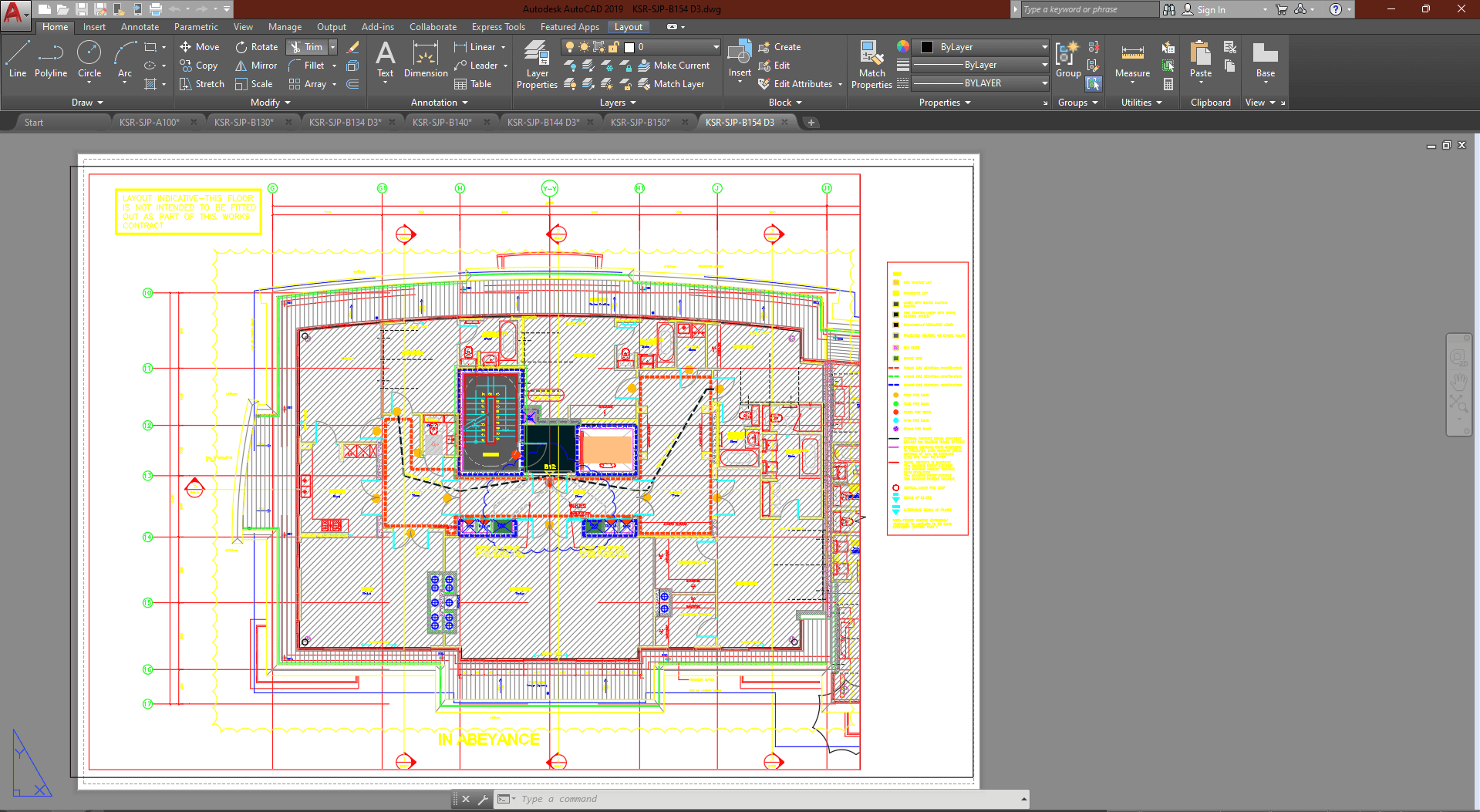Open the BYLAYER linetype dropdown

[x=1044, y=83]
